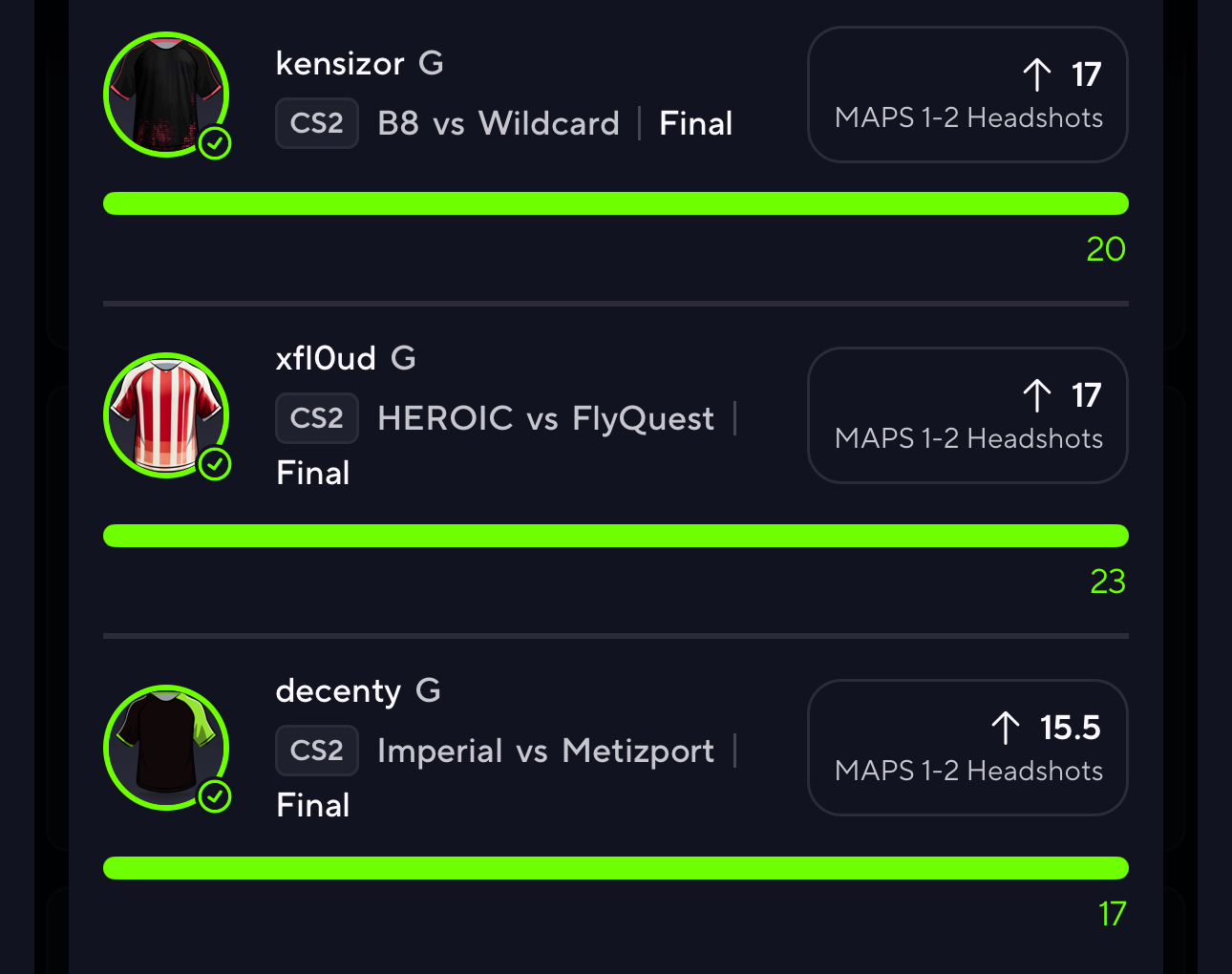Click the up arrow beside xfl0ud's 17

click(x=1037, y=395)
